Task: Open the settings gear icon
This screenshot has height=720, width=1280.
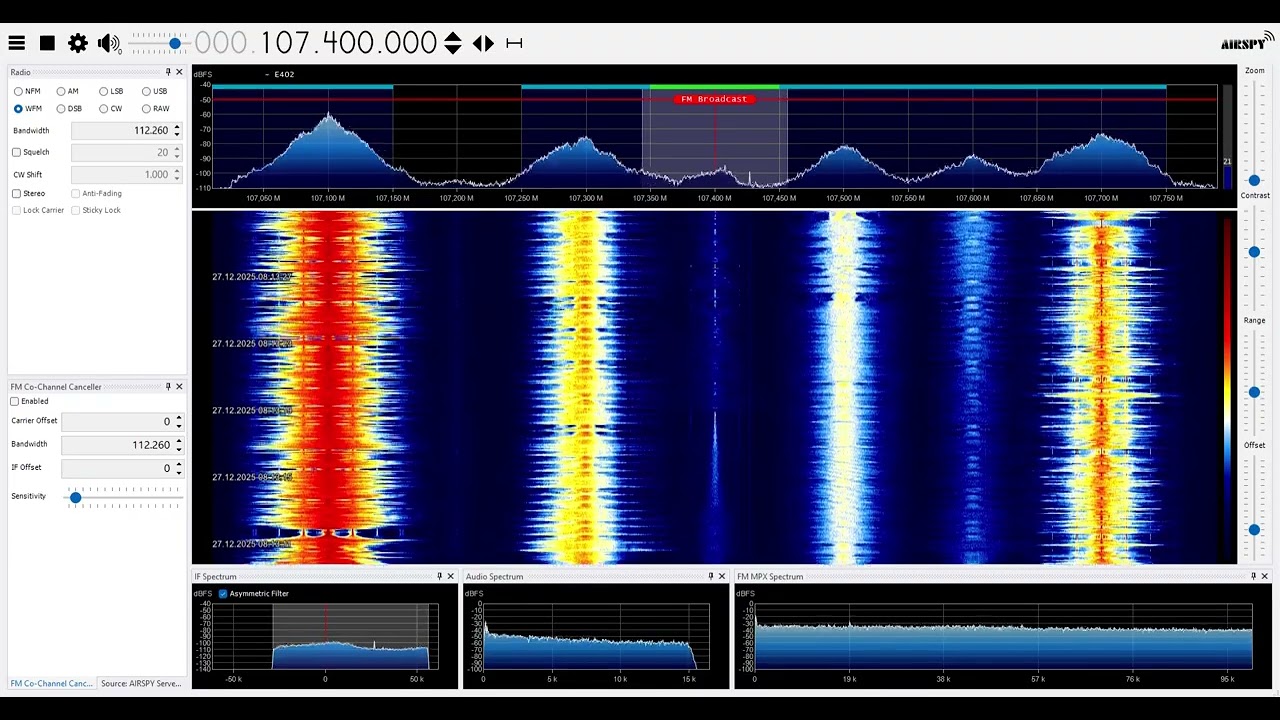Action: pyautogui.click(x=78, y=43)
